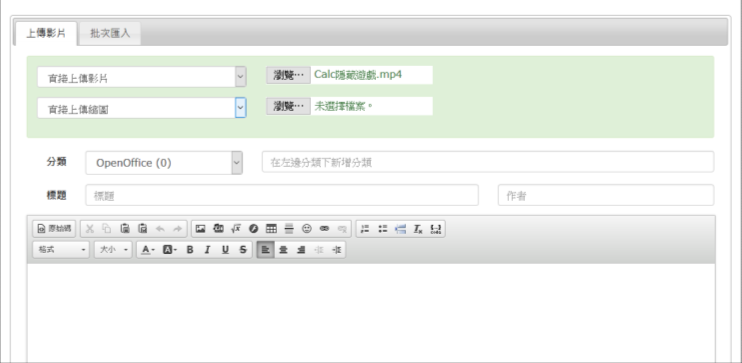Click the 原始碼 source button
The height and width of the screenshot is (363, 742).
(54, 229)
